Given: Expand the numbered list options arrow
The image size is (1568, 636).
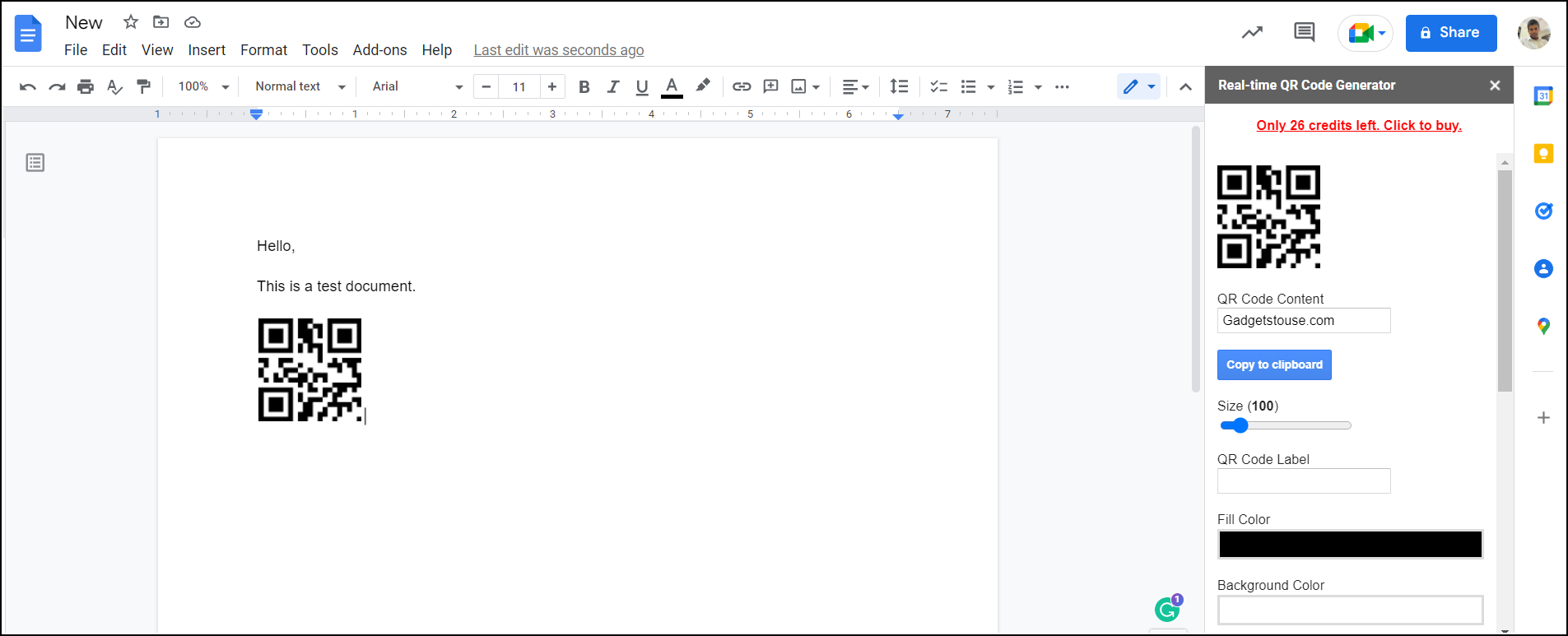Looking at the screenshot, I should pos(1038,87).
